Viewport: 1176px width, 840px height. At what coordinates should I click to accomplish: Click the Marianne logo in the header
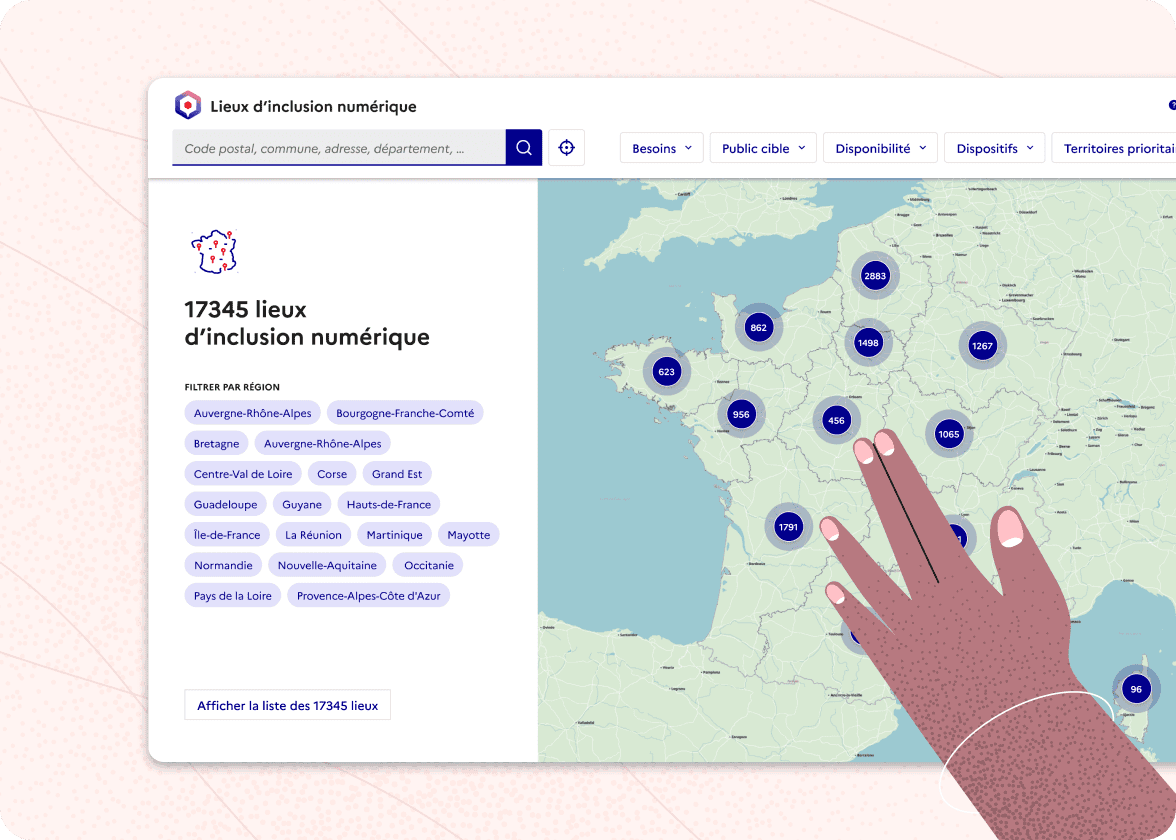pyautogui.click(x=188, y=104)
